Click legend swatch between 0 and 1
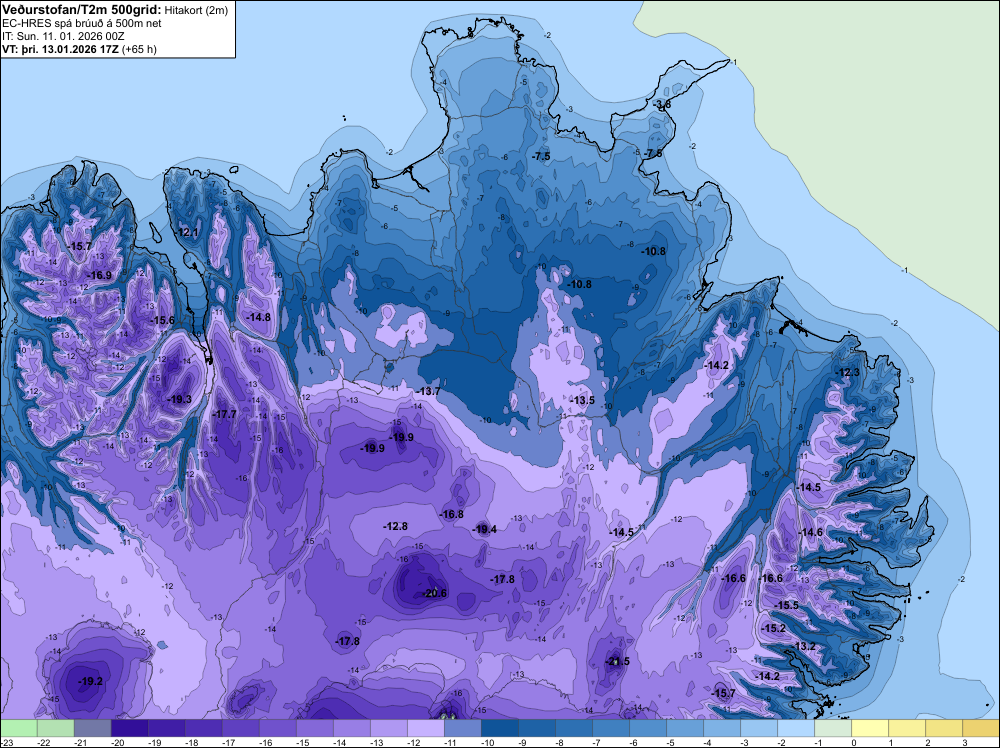 (x=870, y=728)
